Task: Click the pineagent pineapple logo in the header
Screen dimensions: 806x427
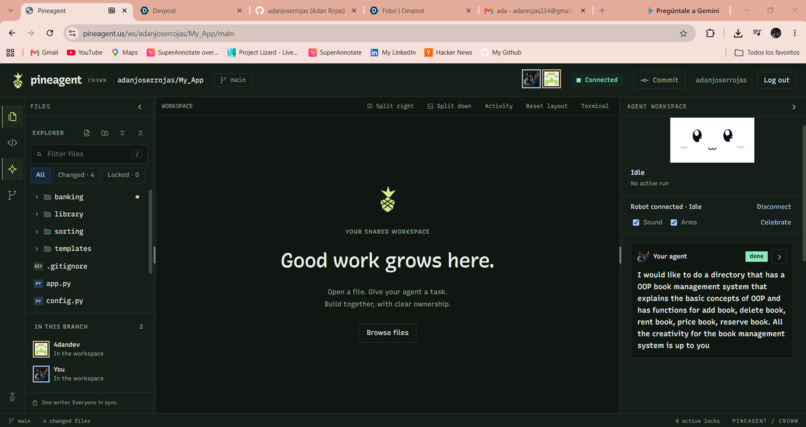Action: (x=18, y=80)
